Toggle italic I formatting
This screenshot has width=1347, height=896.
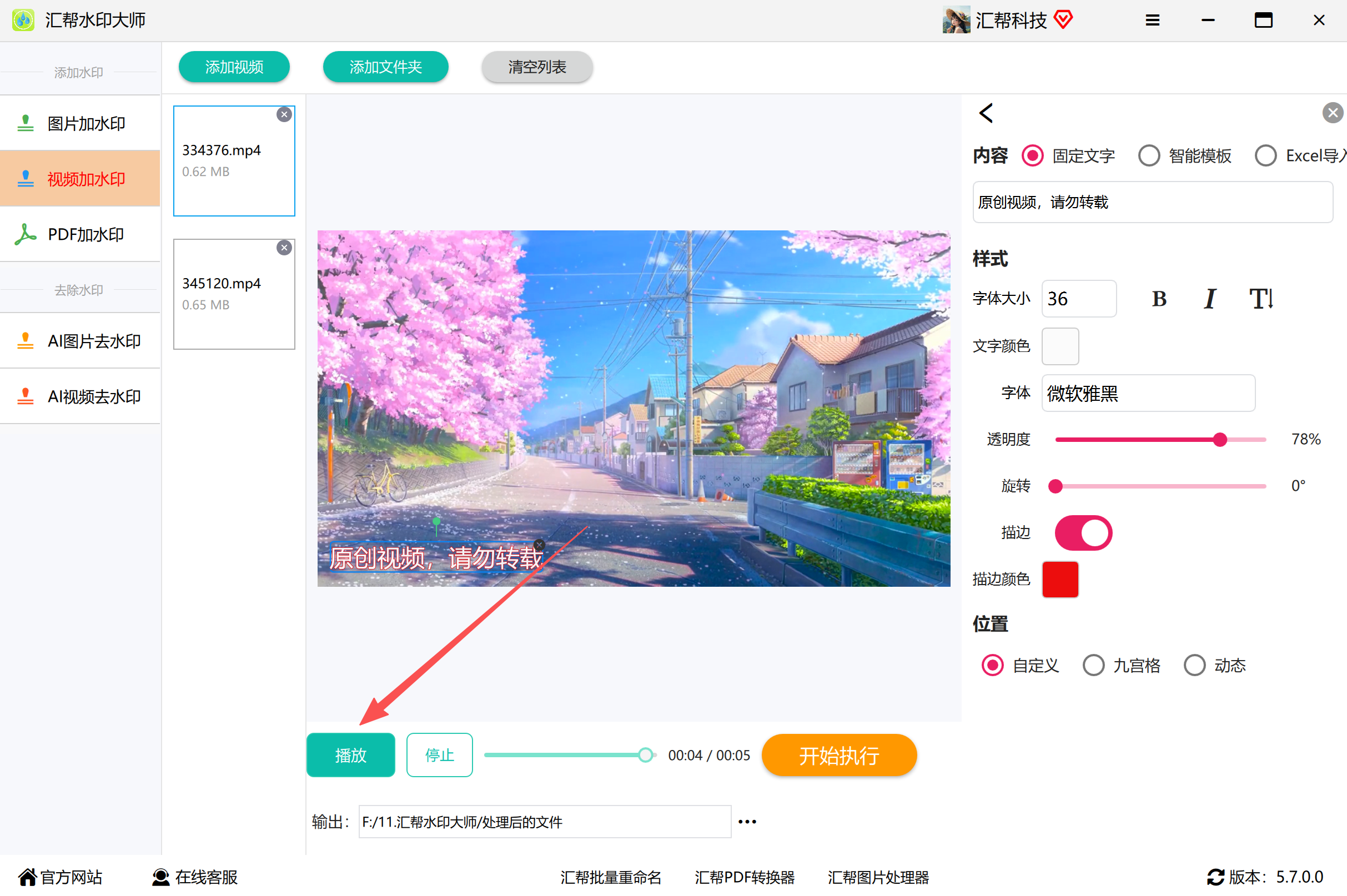(1210, 299)
